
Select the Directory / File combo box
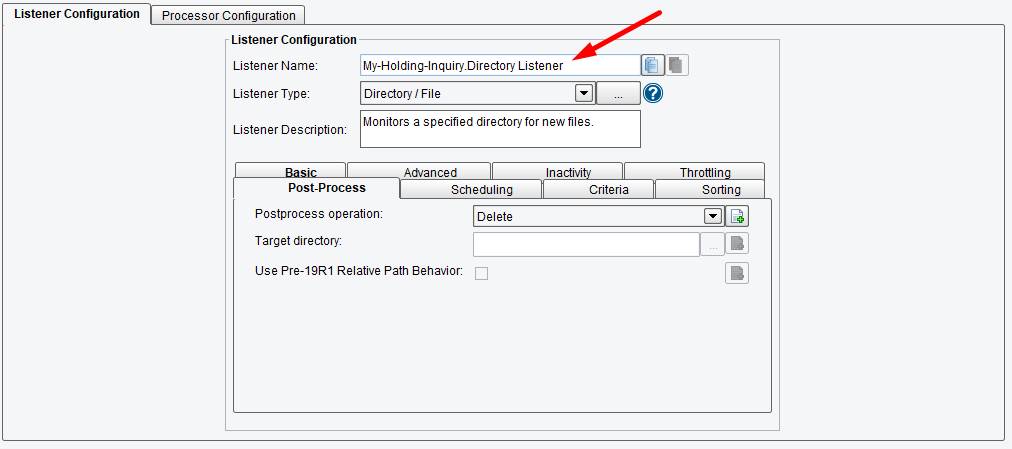[x=478, y=94]
